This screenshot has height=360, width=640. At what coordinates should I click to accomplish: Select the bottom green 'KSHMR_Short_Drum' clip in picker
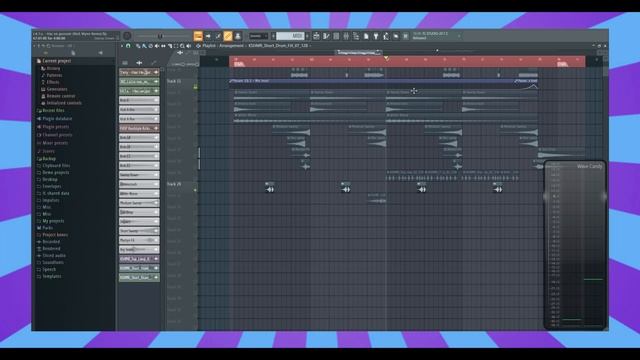[x=139, y=278]
